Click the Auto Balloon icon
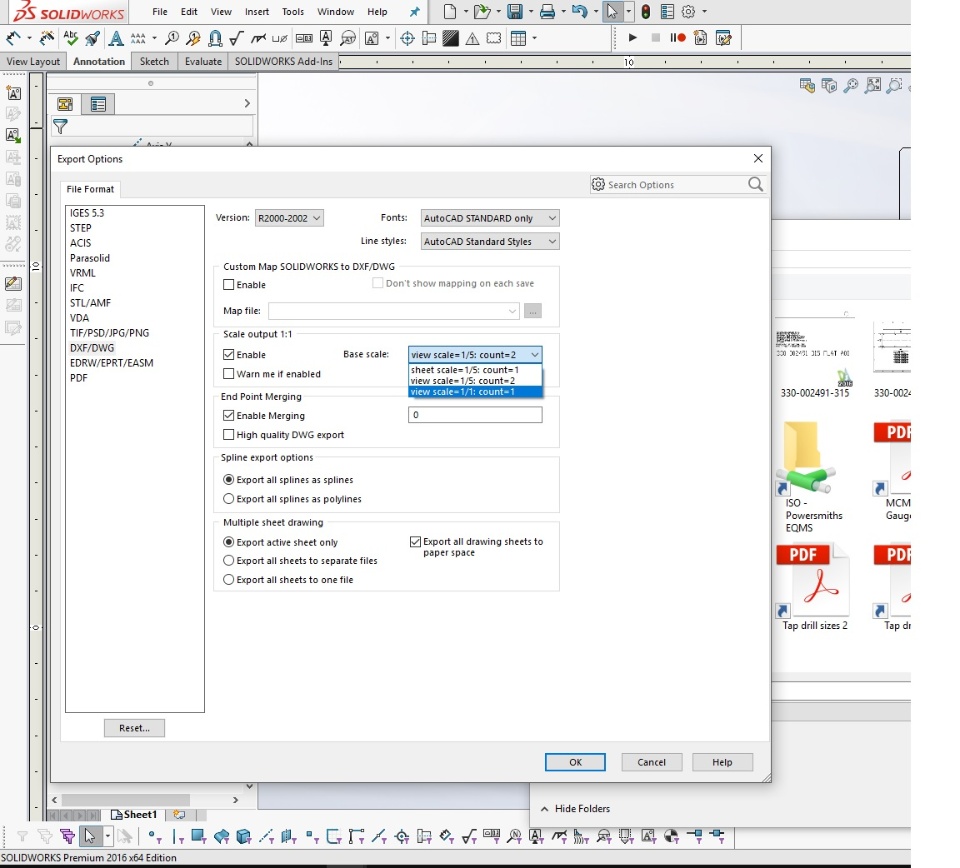 (193, 39)
